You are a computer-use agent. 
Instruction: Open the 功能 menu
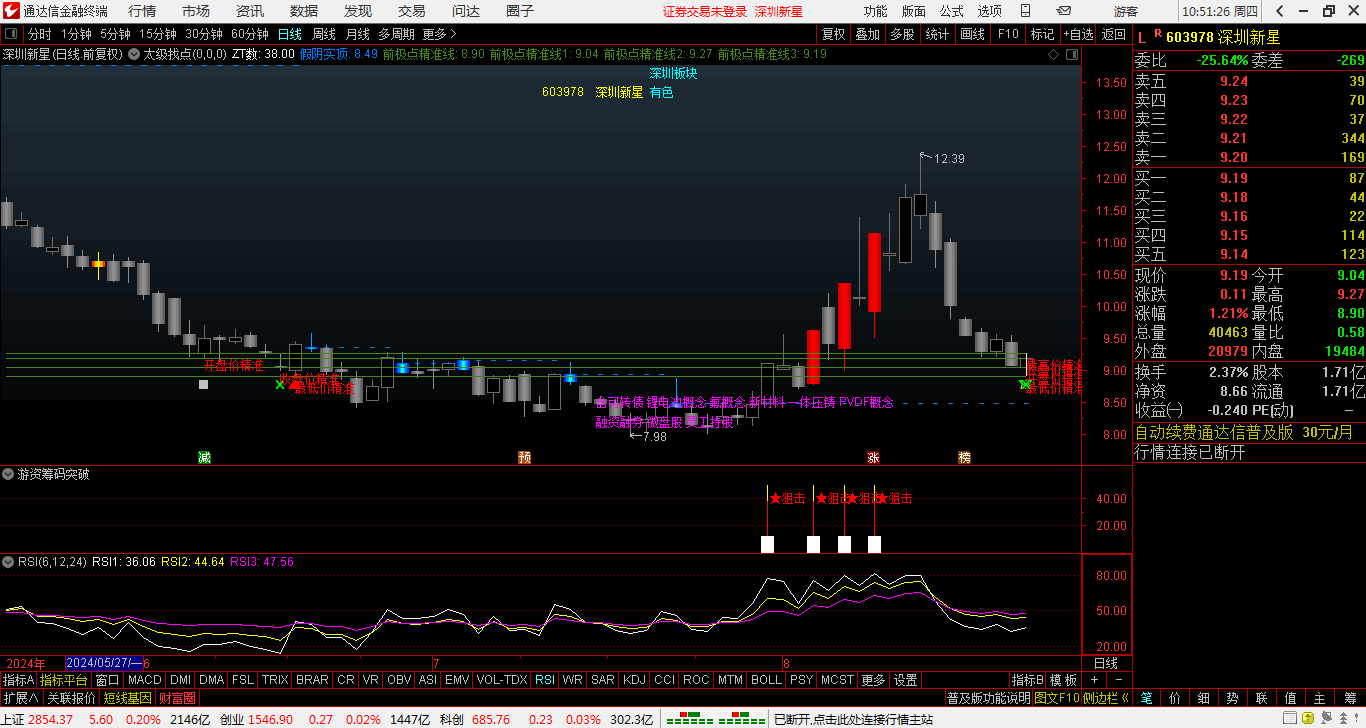pyautogui.click(x=875, y=11)
